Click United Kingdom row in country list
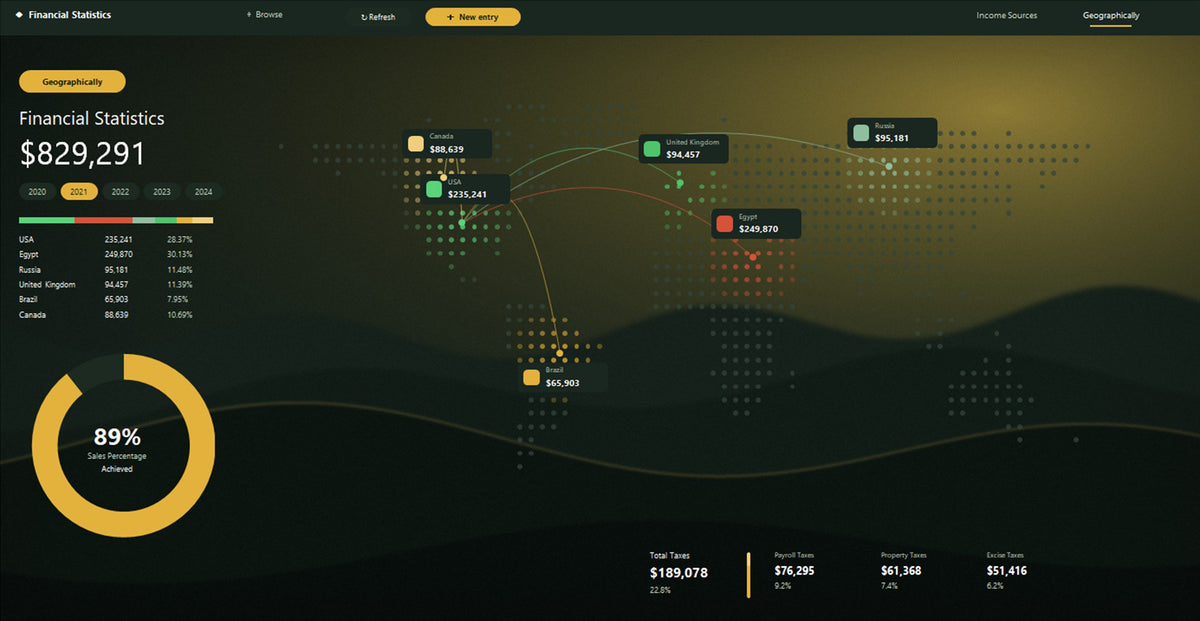The height and width of the screenshot is (621, 1200). pos(107,285)
